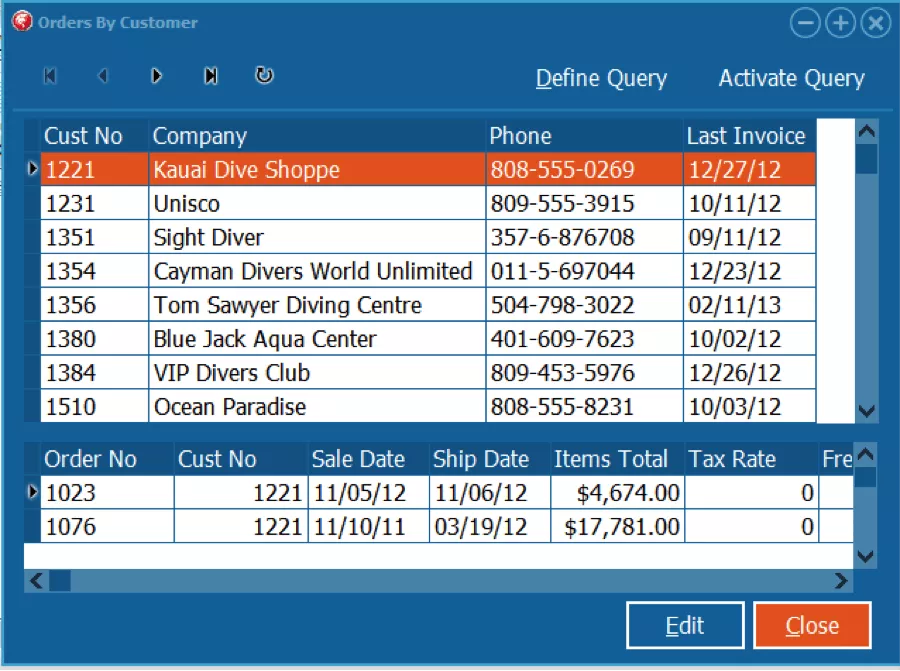Image resolution: width=900 pixels, height=671 pixels.
Task: Open Define Query
Action: [601, 78]
